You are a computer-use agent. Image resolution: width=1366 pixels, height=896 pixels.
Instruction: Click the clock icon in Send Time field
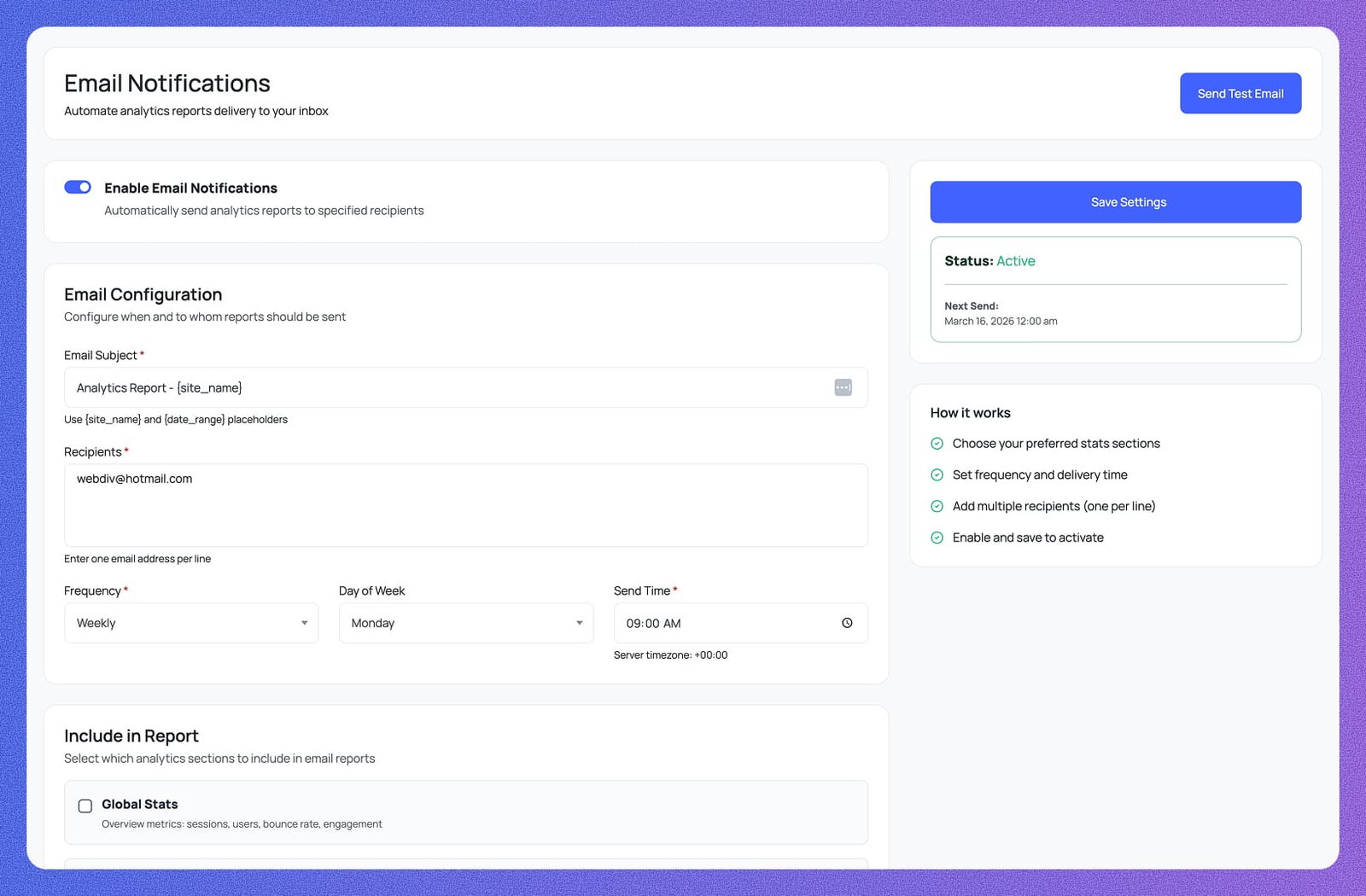point(847,623)
